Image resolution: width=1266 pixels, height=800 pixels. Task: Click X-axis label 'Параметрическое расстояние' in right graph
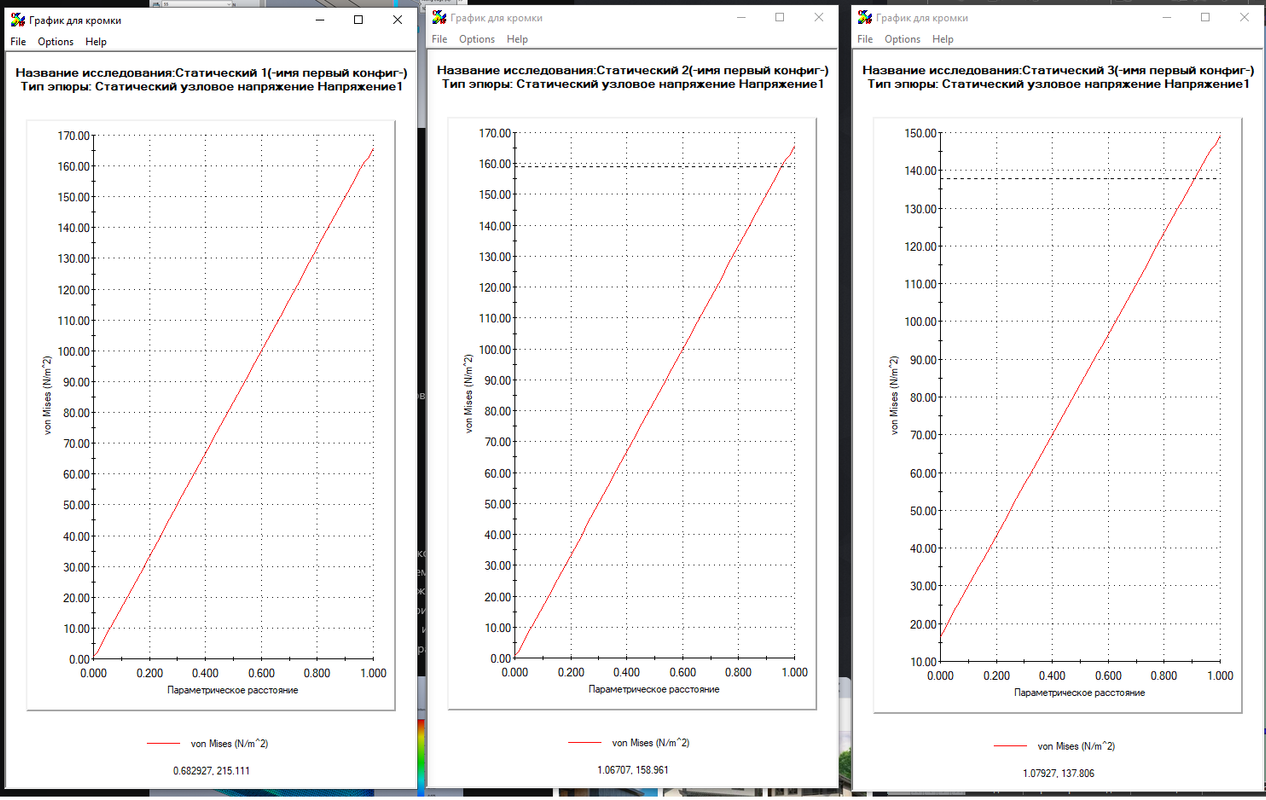pos(1080,692)
